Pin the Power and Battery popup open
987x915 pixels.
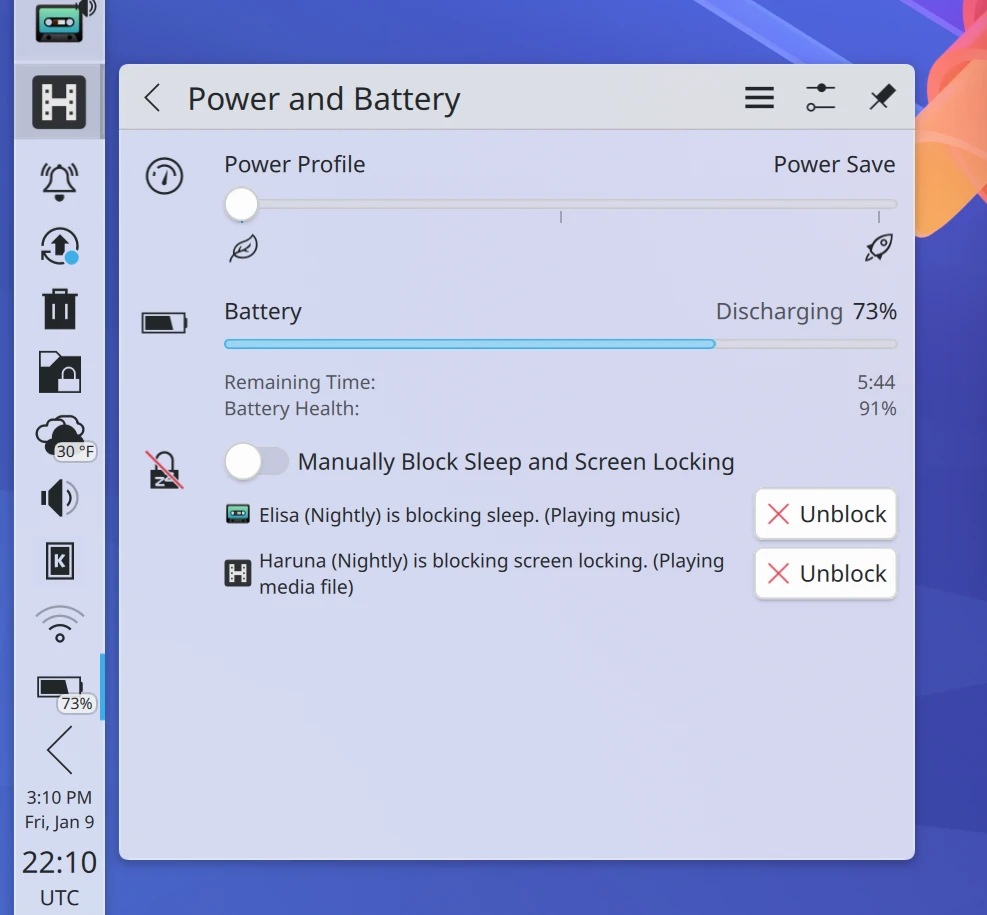pos(881,97)
